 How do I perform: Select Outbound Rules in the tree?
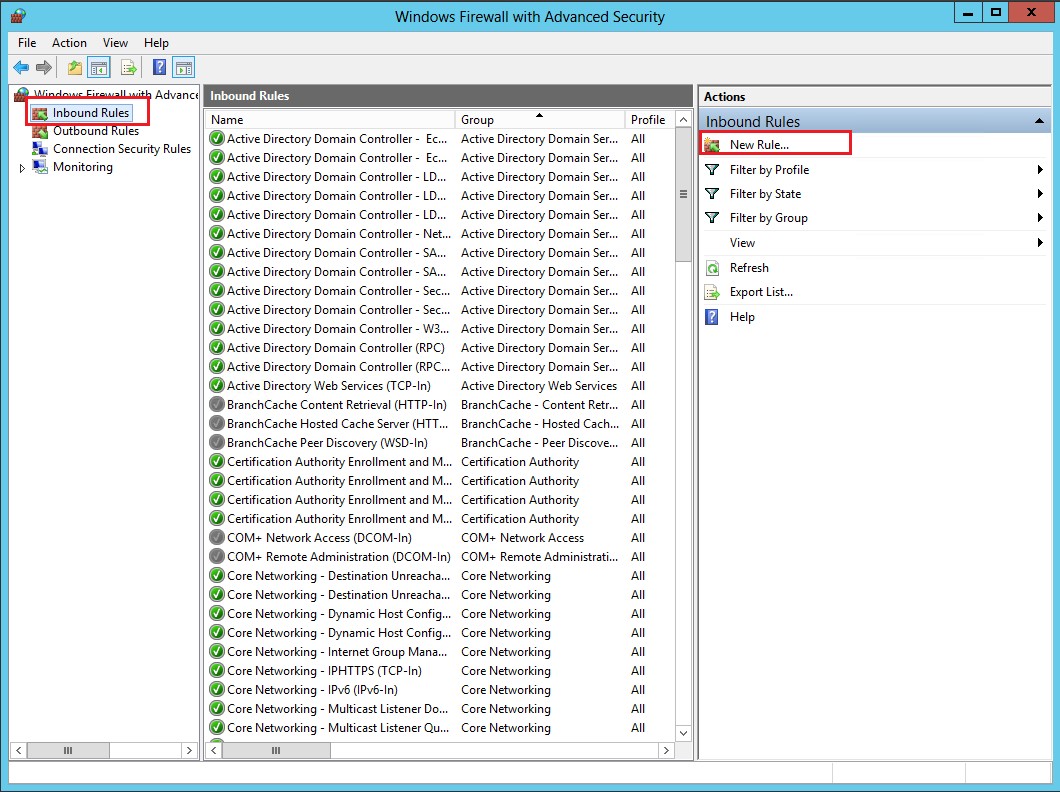[96, 131]
